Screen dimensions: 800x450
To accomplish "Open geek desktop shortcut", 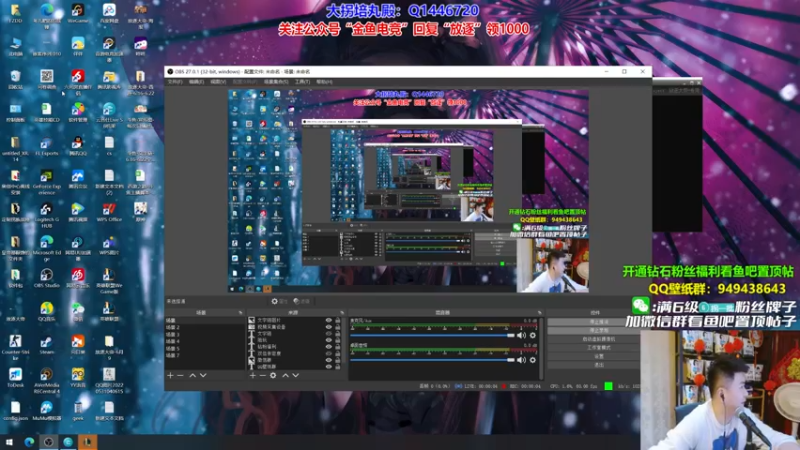I will (78, 411).
